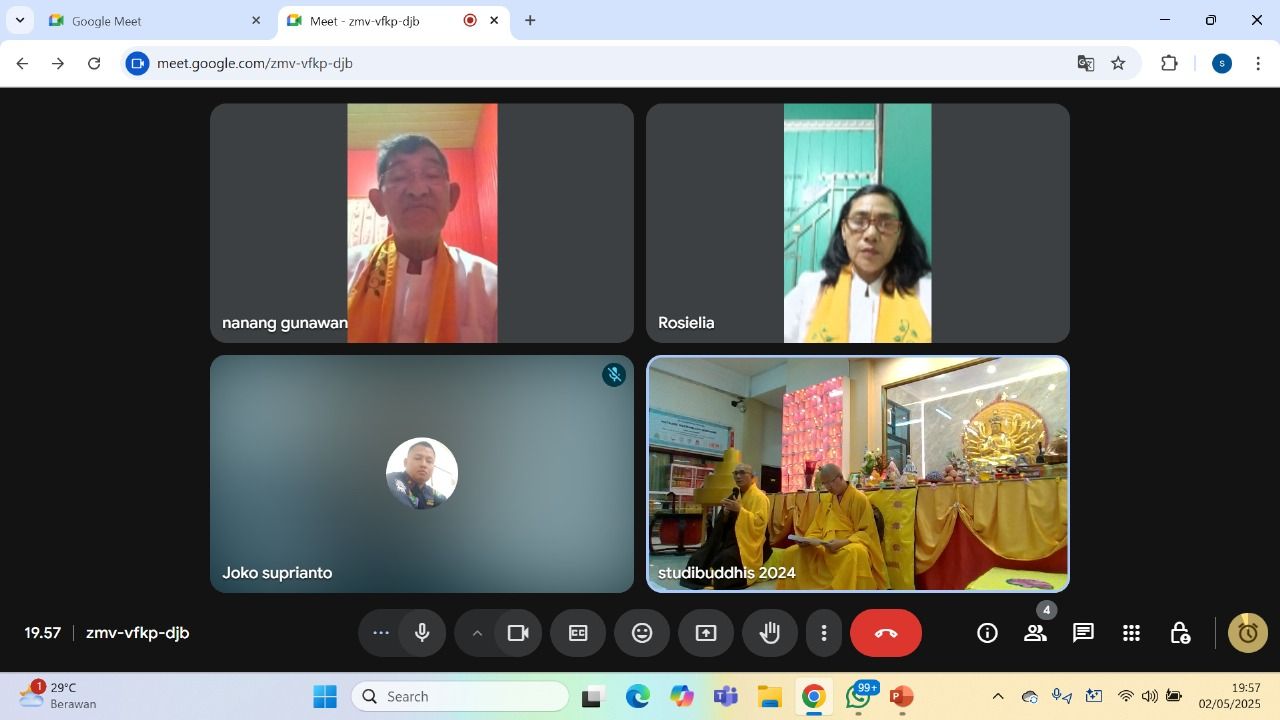Open the in-call chat messages
This screenshot has height=720, width=1280.
1083,633
